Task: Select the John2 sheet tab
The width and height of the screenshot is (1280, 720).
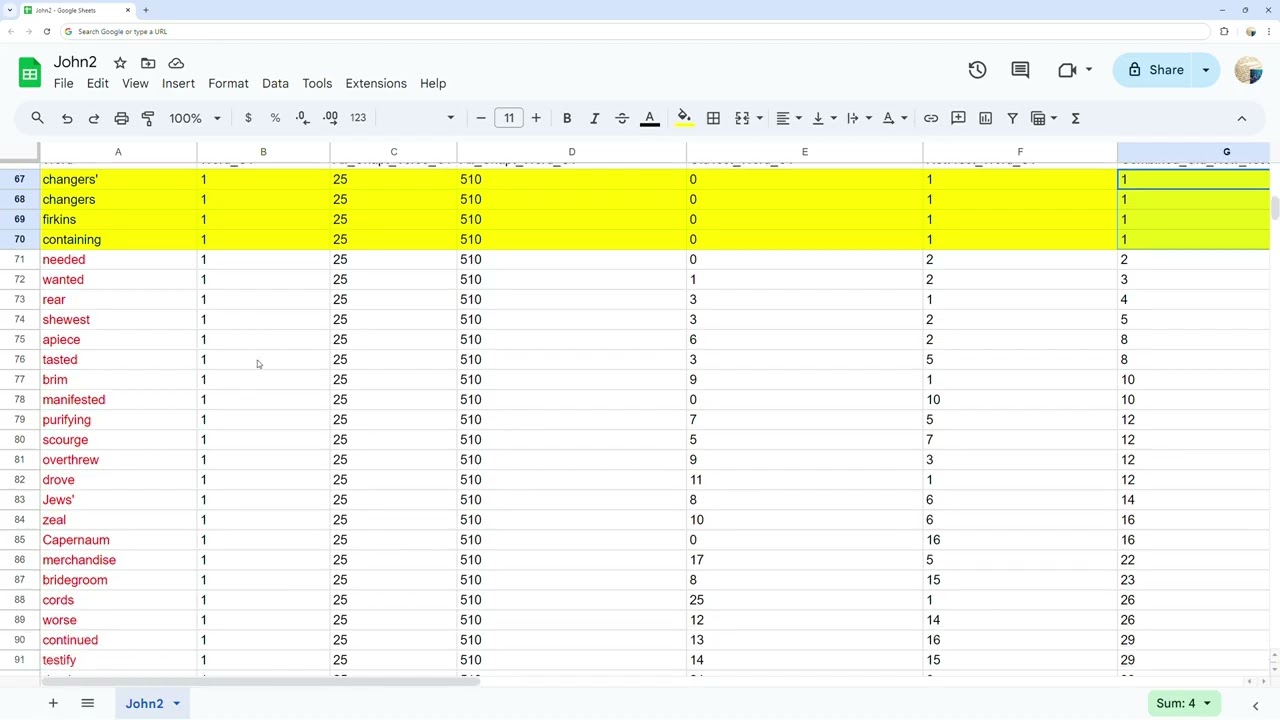Action: click(144, 703)
